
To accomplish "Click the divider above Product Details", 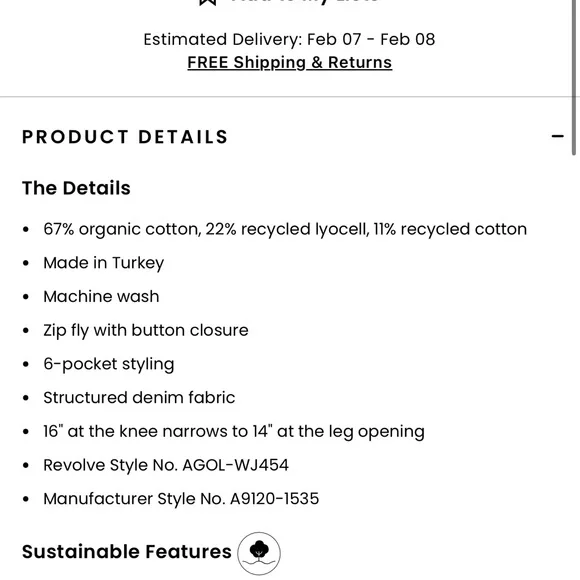I will click(285, 97).
